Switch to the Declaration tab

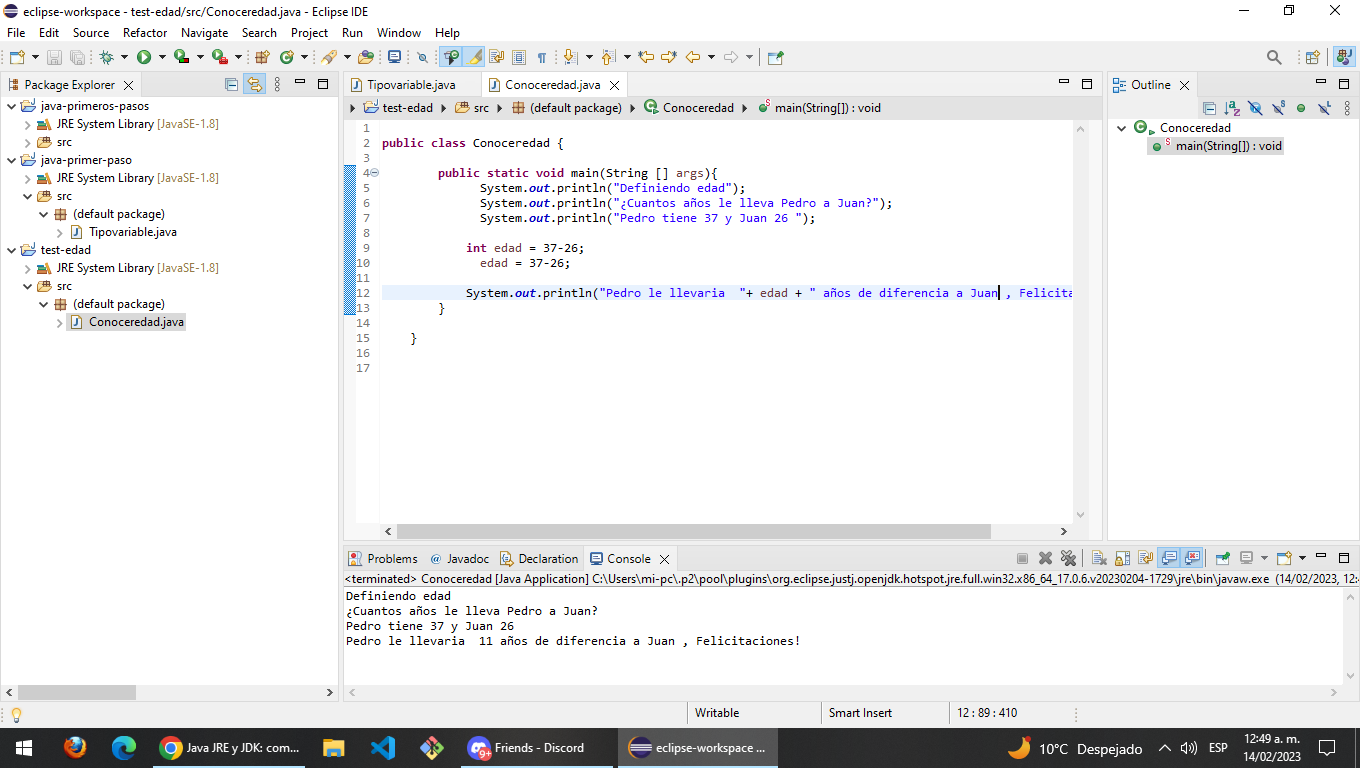[x=539, y=559]
